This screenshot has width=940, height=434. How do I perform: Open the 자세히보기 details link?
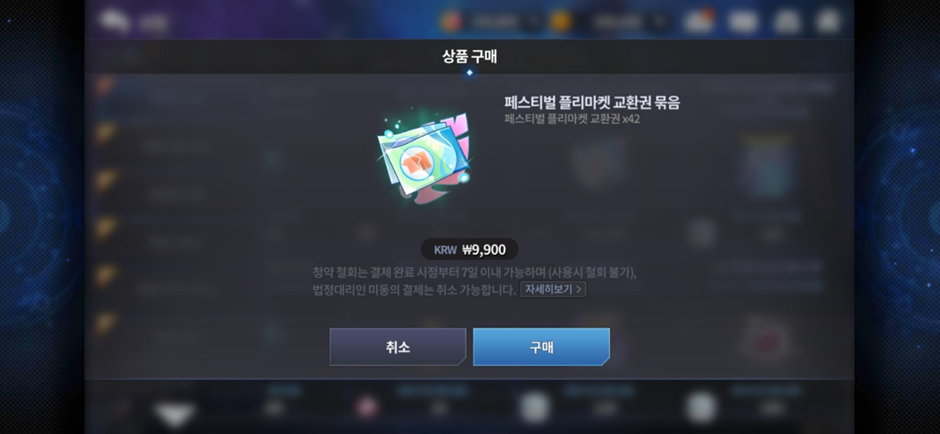(x=553, y=290)
